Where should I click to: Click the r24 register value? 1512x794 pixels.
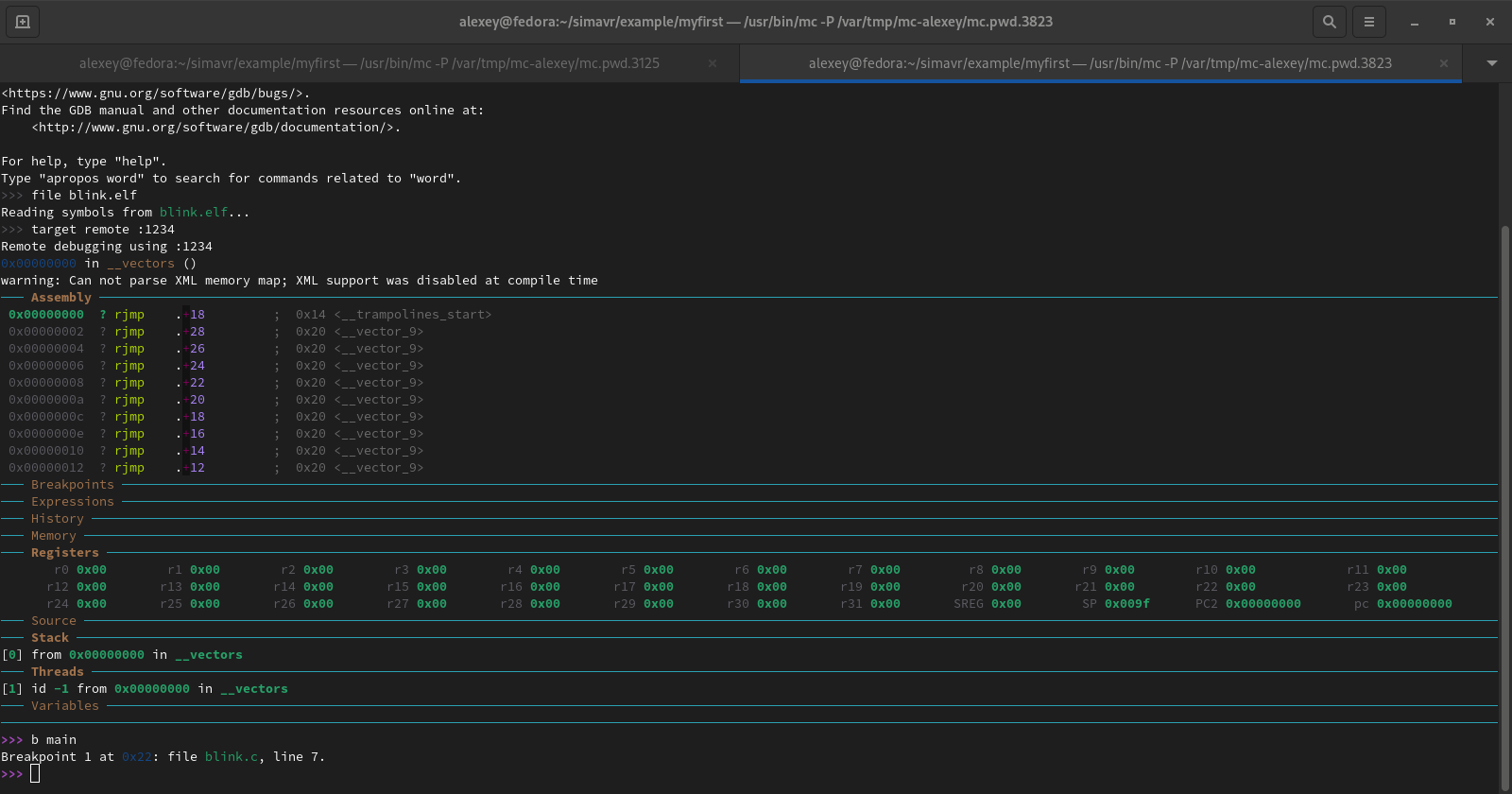92,604
